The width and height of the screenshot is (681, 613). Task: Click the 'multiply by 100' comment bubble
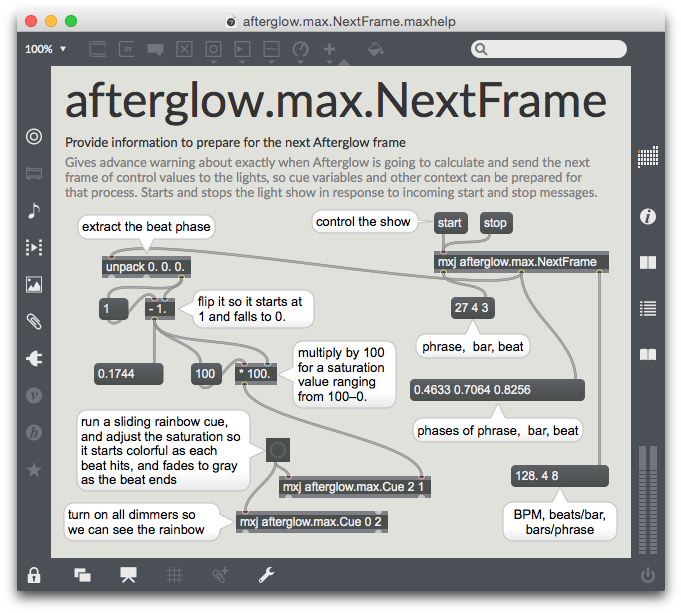point(344,374)
